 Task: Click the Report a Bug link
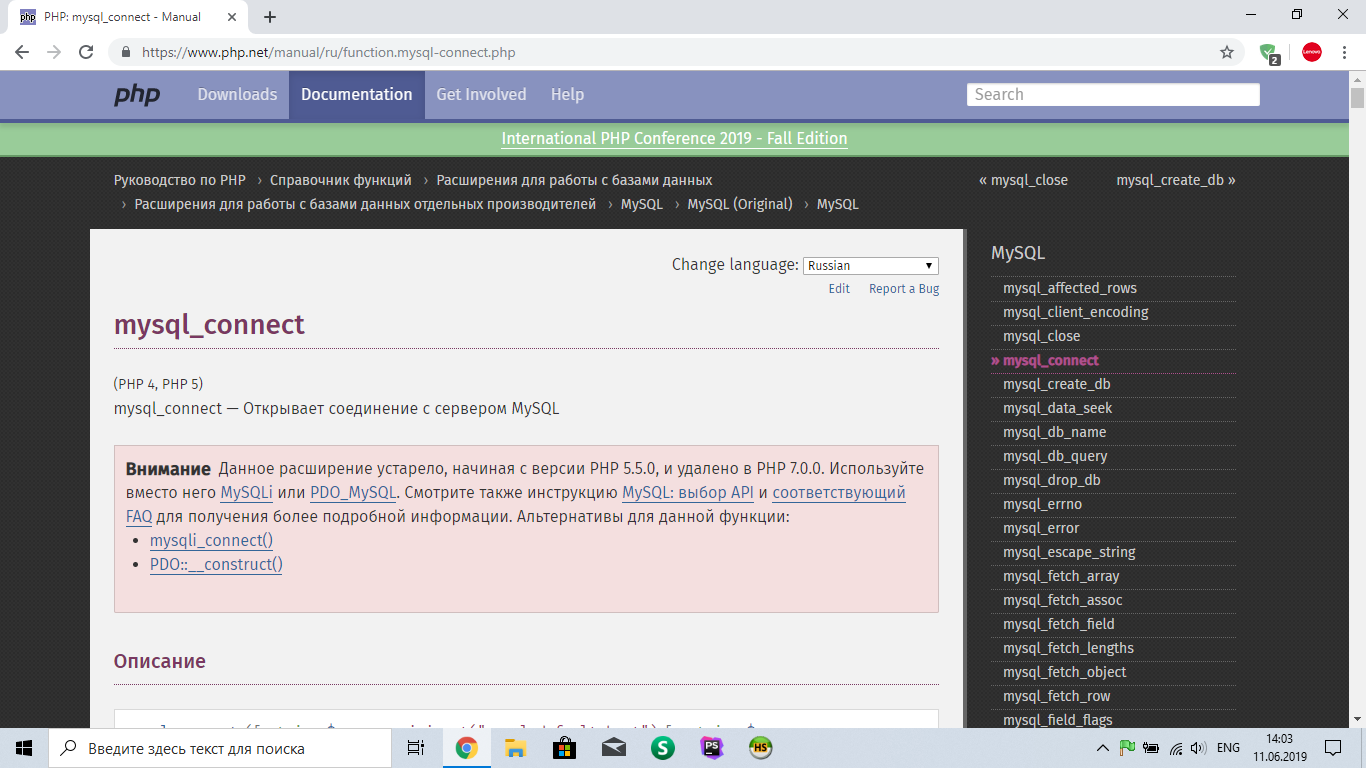[x=903, y=289]
